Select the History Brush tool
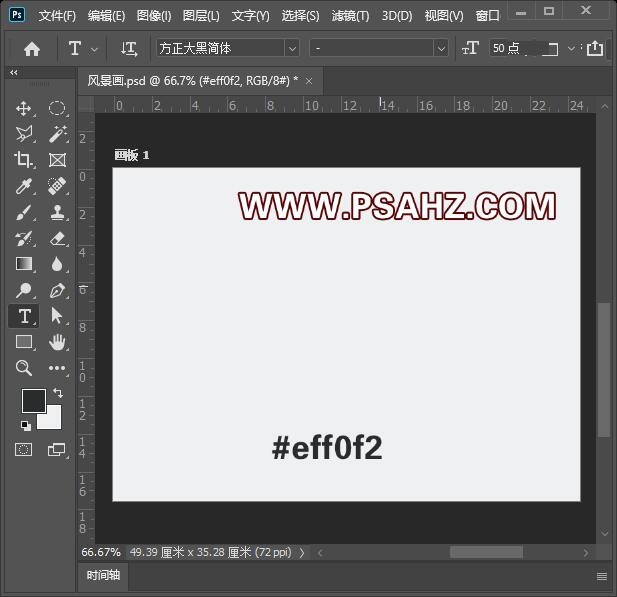The height and width of the screenshot is (597, 617). coord(24,238)
